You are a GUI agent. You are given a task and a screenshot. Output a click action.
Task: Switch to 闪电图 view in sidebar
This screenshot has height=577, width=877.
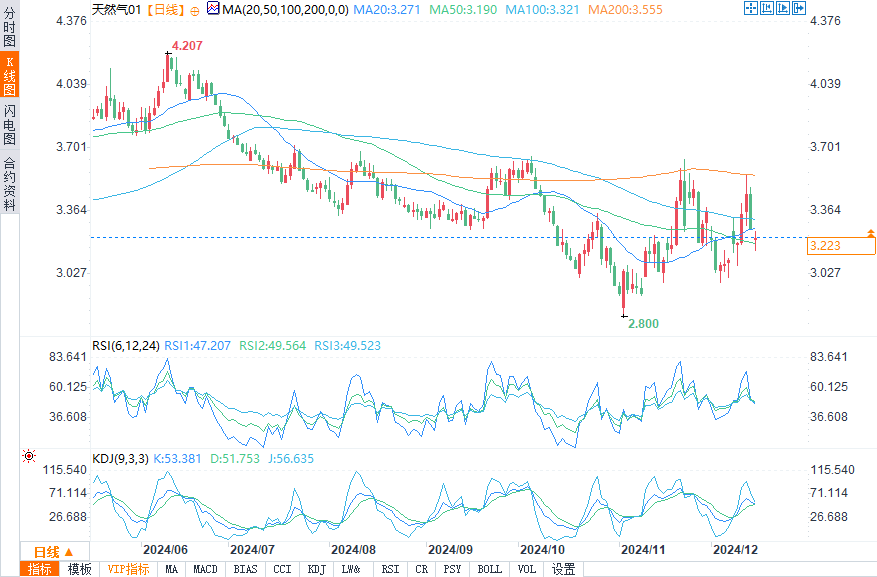coord(9,124)
